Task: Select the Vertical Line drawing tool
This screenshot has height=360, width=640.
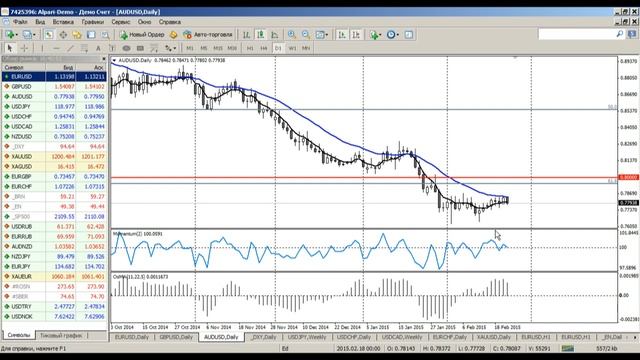Action: tap(42, 48)
